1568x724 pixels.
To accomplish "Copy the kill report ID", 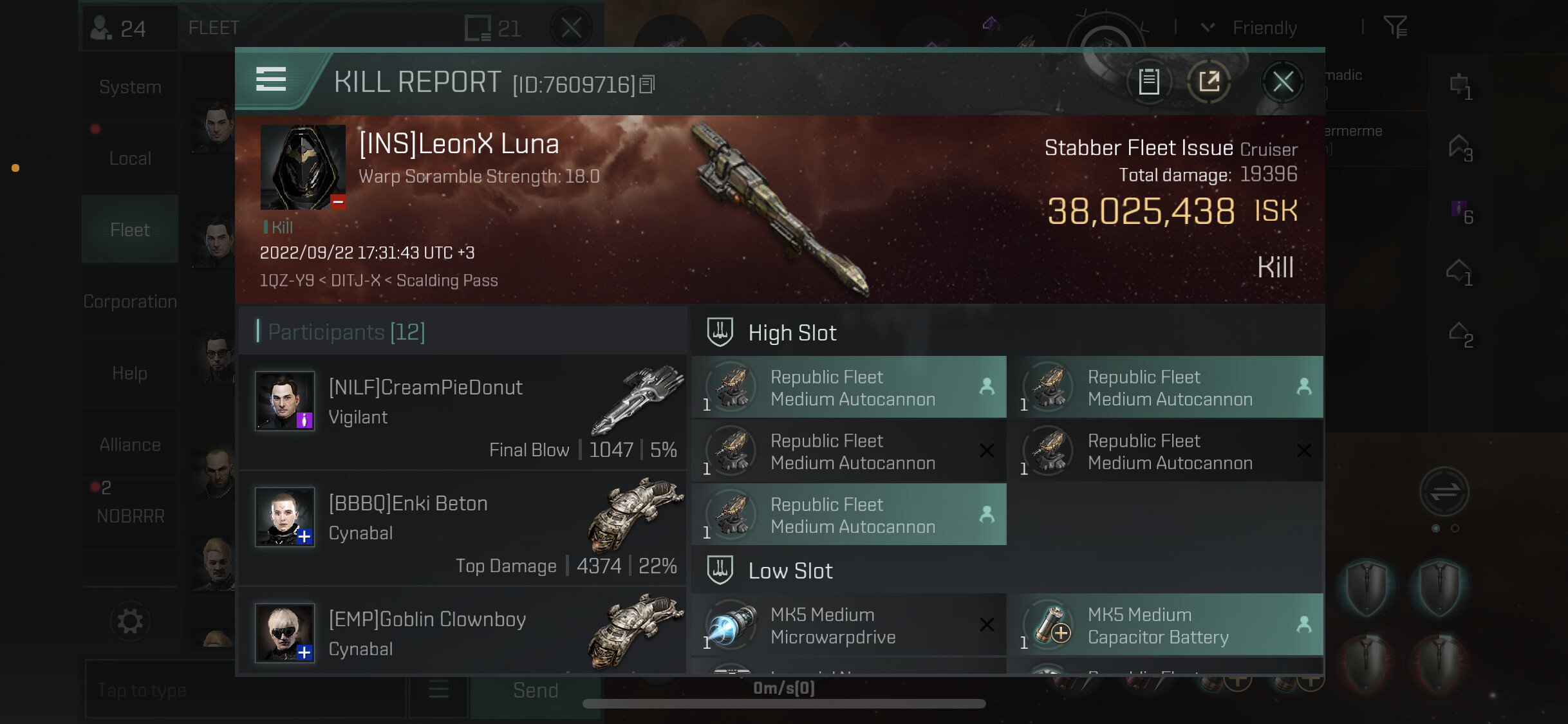I will [648, 84].
